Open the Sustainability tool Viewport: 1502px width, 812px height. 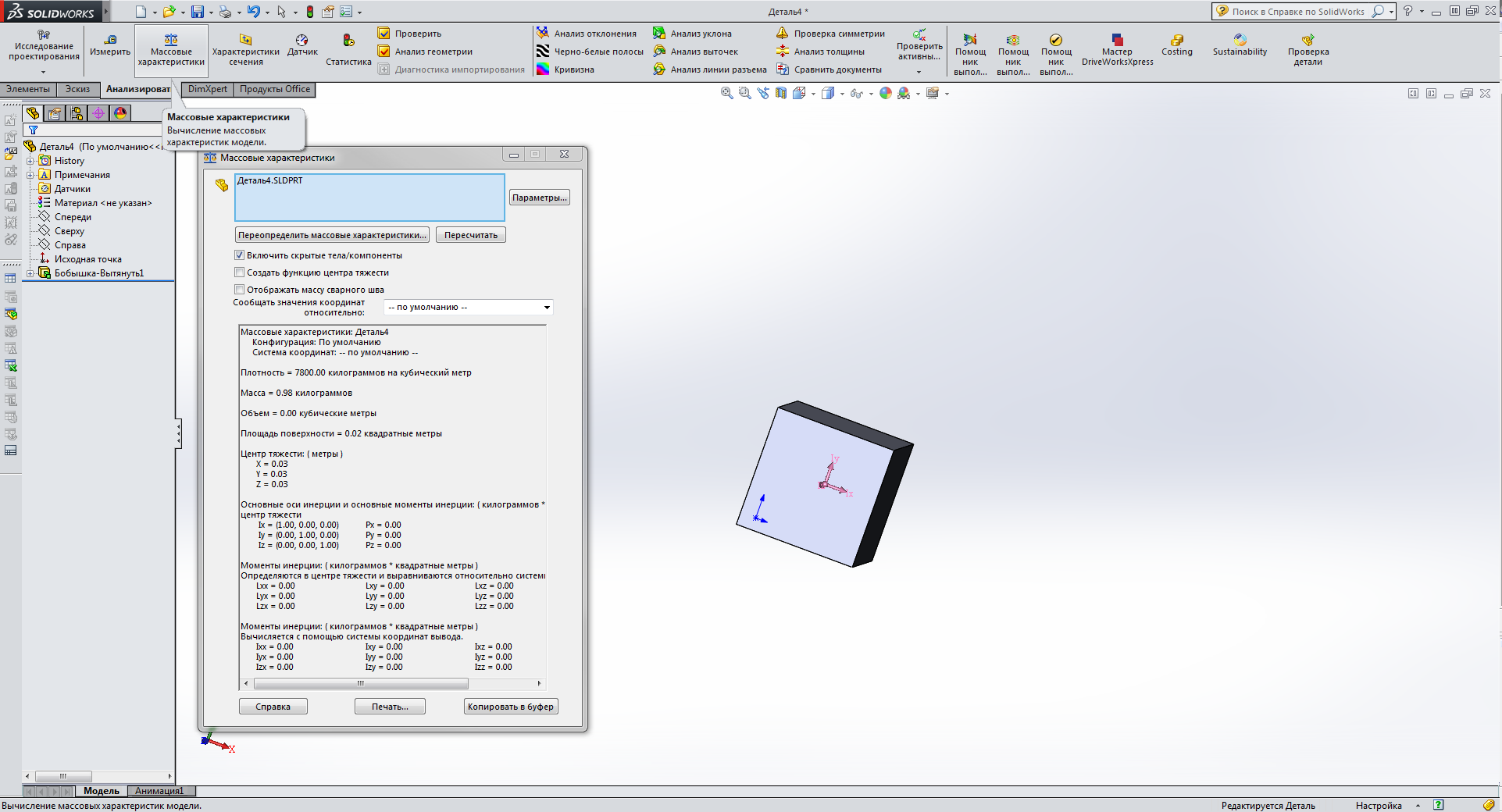point(1240,45)
